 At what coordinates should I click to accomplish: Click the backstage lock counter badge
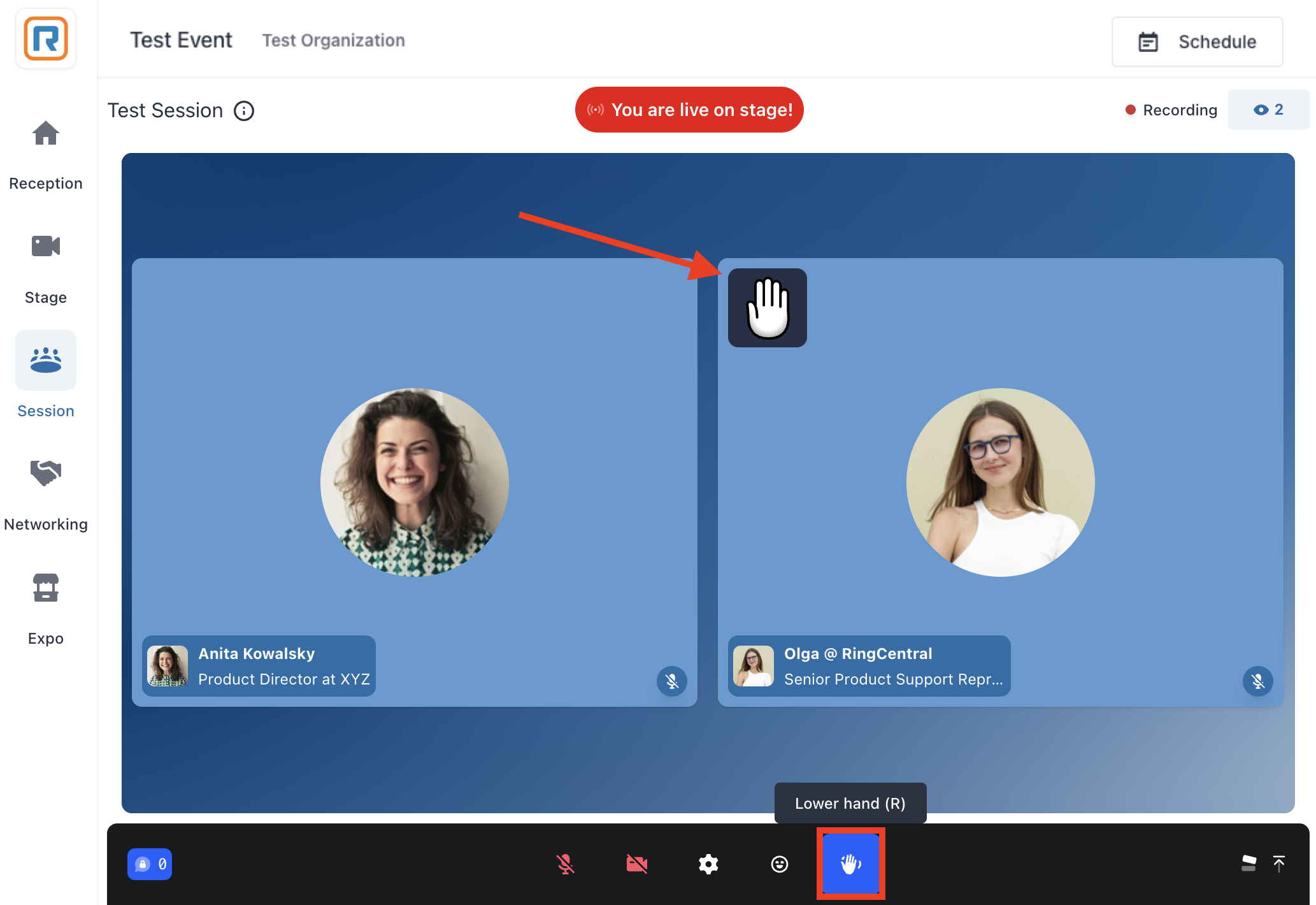(150, 864)
